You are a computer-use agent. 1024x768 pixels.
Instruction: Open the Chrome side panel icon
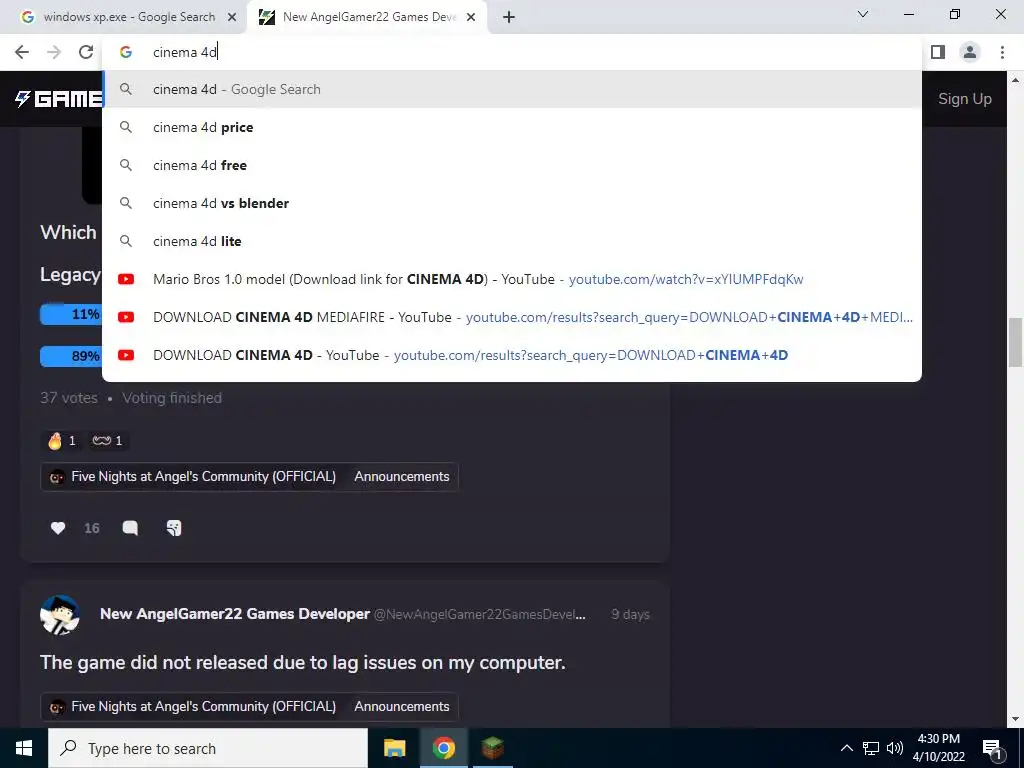point(938,52)
